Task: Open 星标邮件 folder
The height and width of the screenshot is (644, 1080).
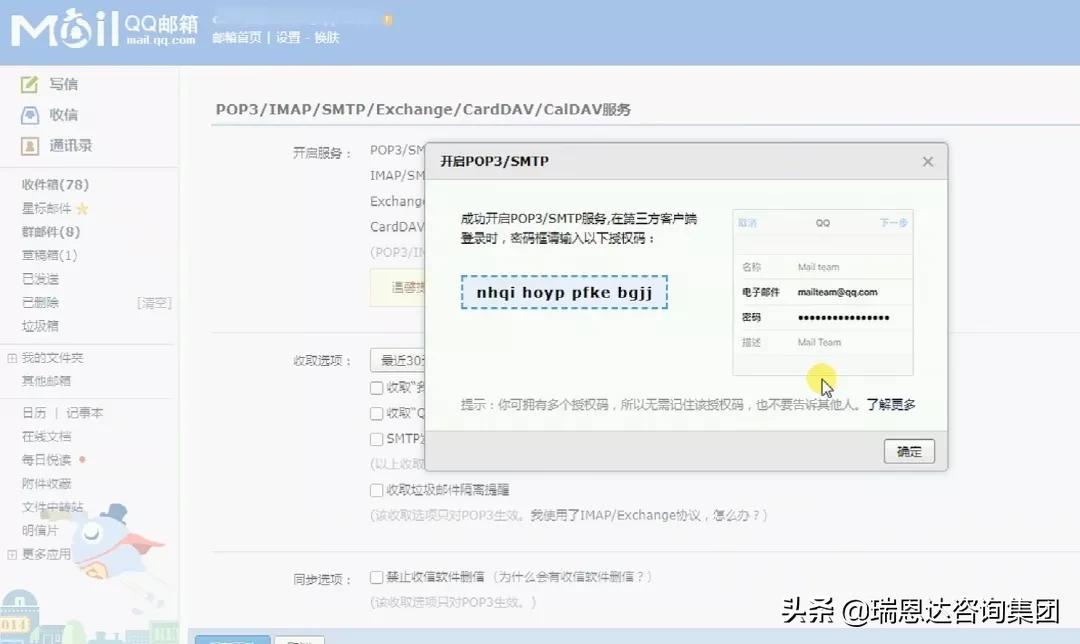Action: [x=46, y=208]
